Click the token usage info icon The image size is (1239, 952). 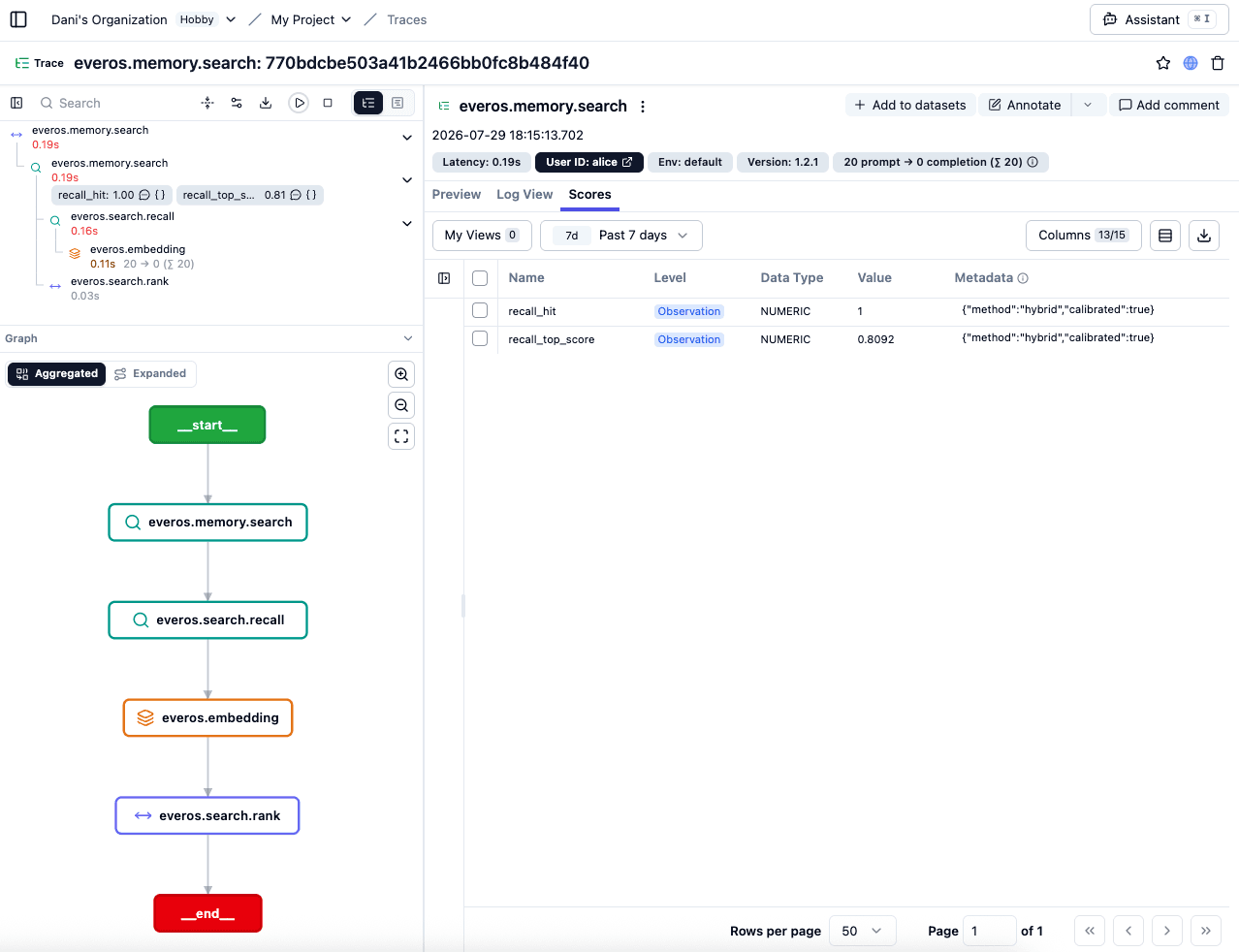point(1032,162)
